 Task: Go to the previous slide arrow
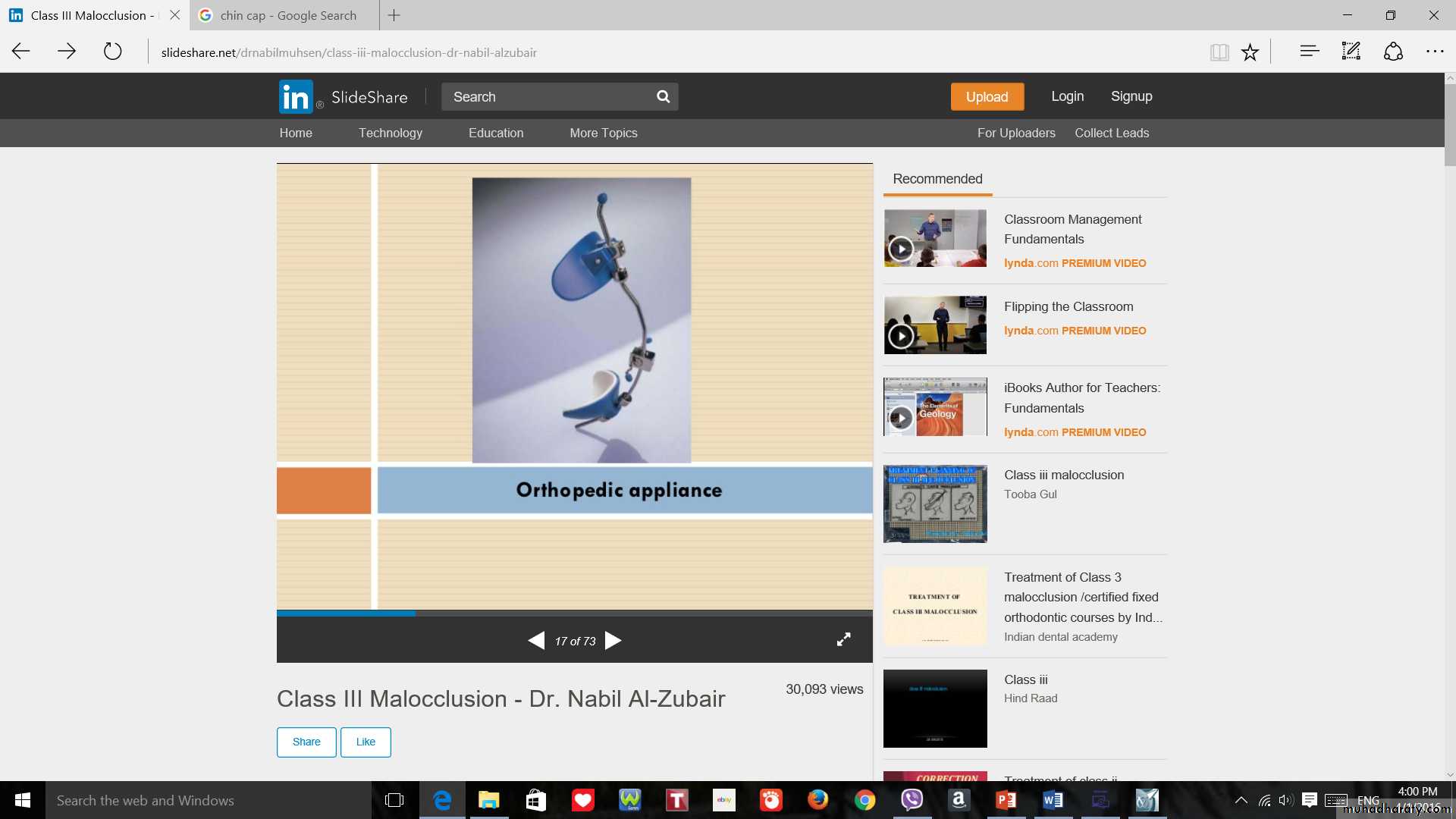point(536,641)
